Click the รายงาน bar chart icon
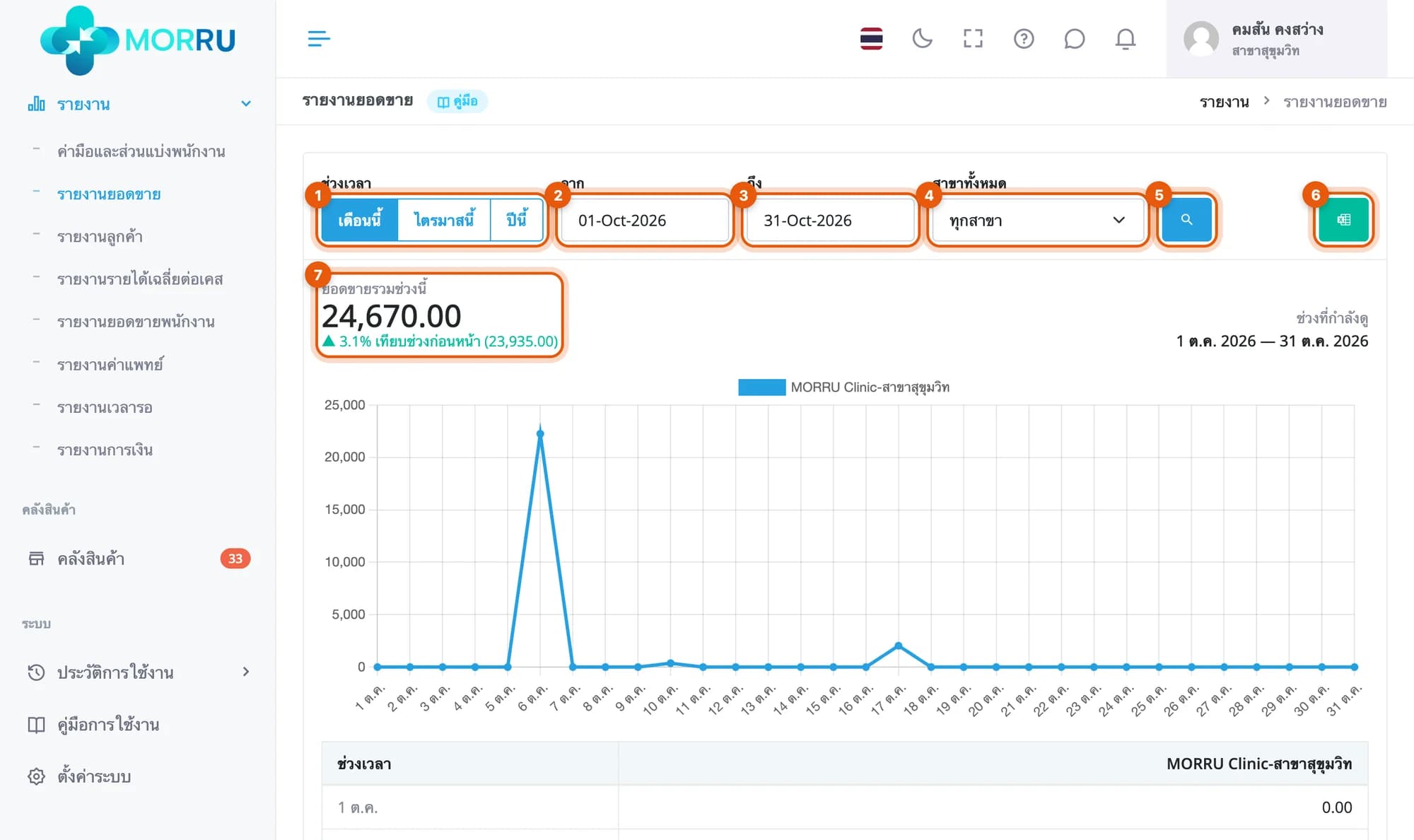Viewport: 1414px width, 840px height. click(37, 104)
